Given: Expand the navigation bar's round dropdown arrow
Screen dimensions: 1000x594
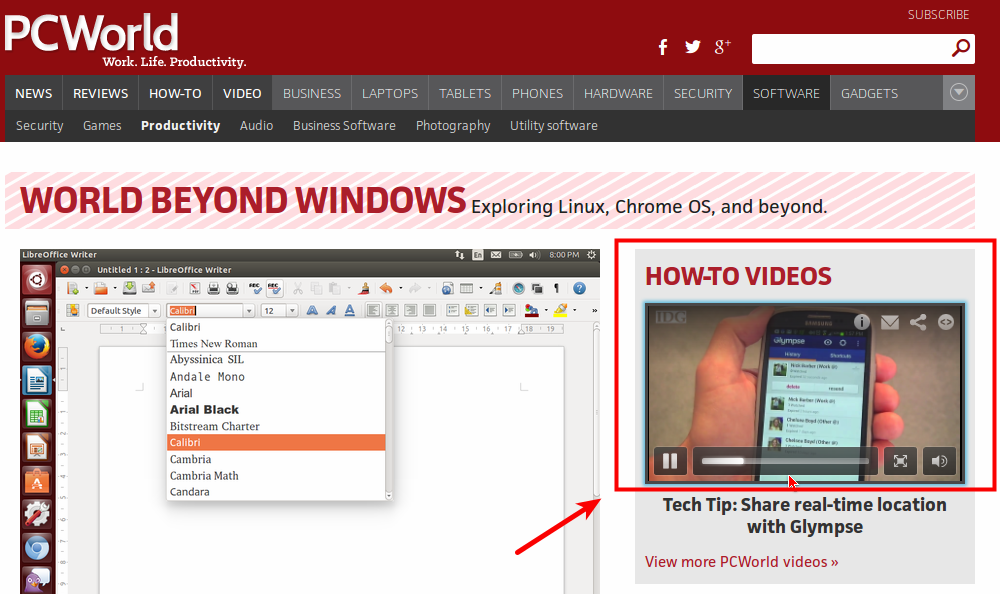Looking at the screenshot, I should (x=959, y=93).
